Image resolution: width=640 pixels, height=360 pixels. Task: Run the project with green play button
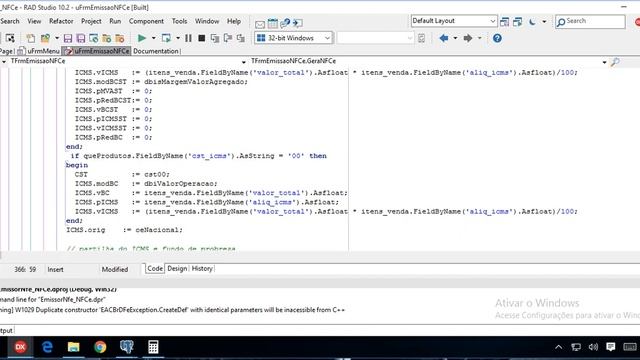(x=142, y=38)
